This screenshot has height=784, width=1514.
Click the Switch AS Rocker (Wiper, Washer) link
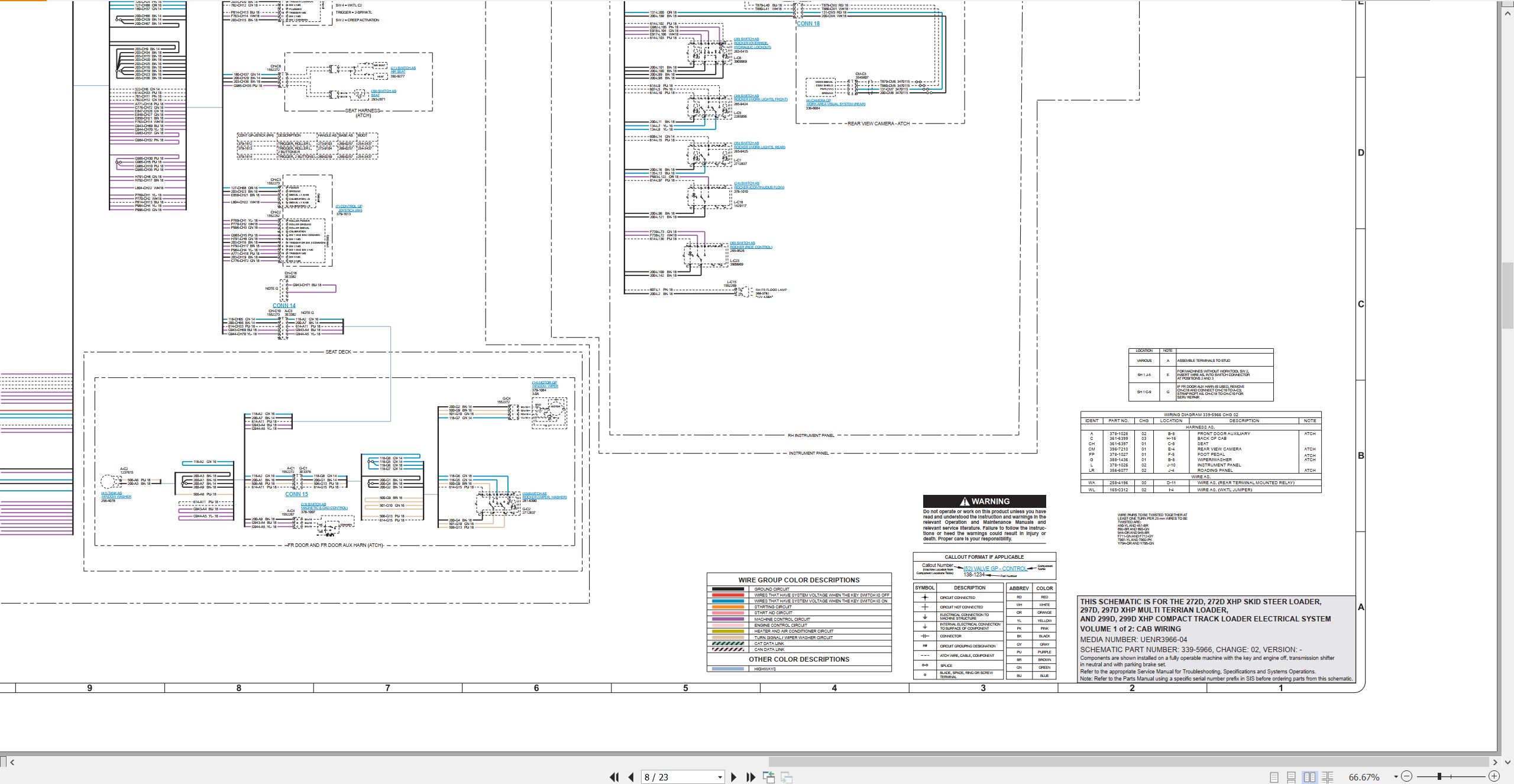tap(544, 495)
